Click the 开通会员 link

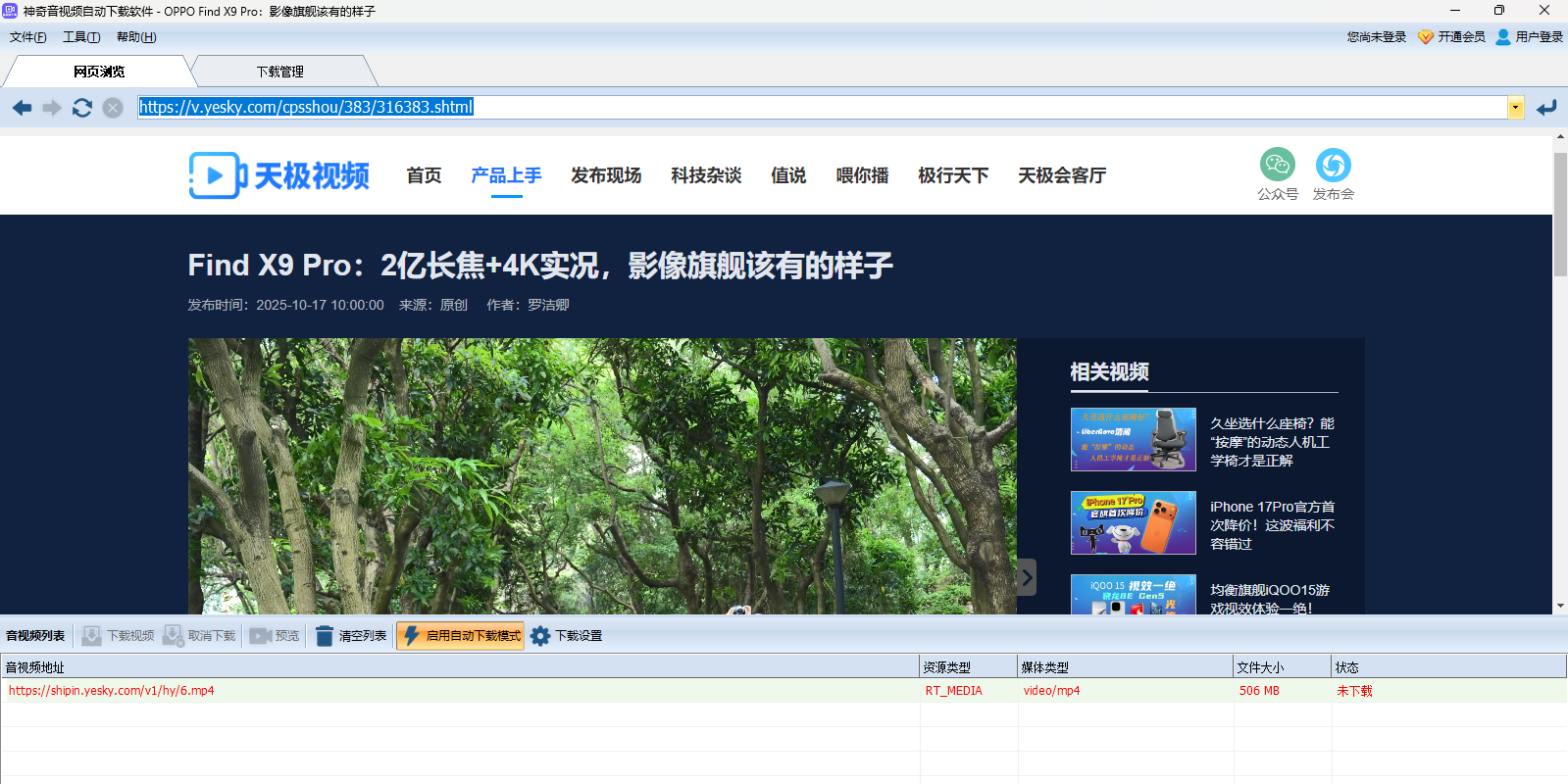1451,37
